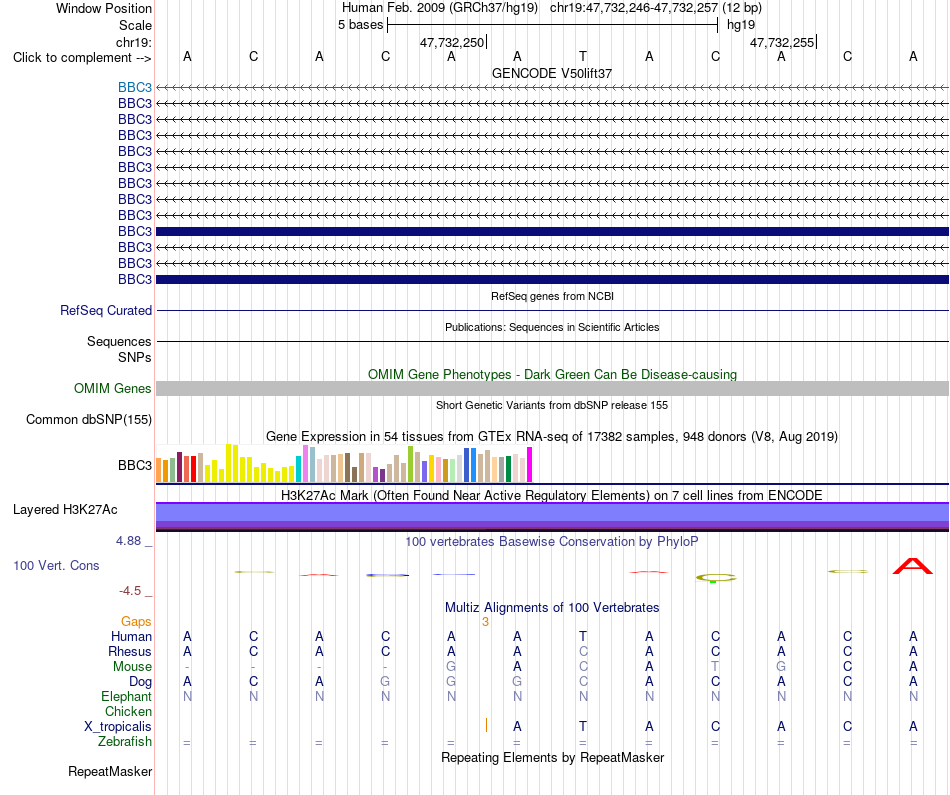Select the Mouse alignment row label

[132, 667]
